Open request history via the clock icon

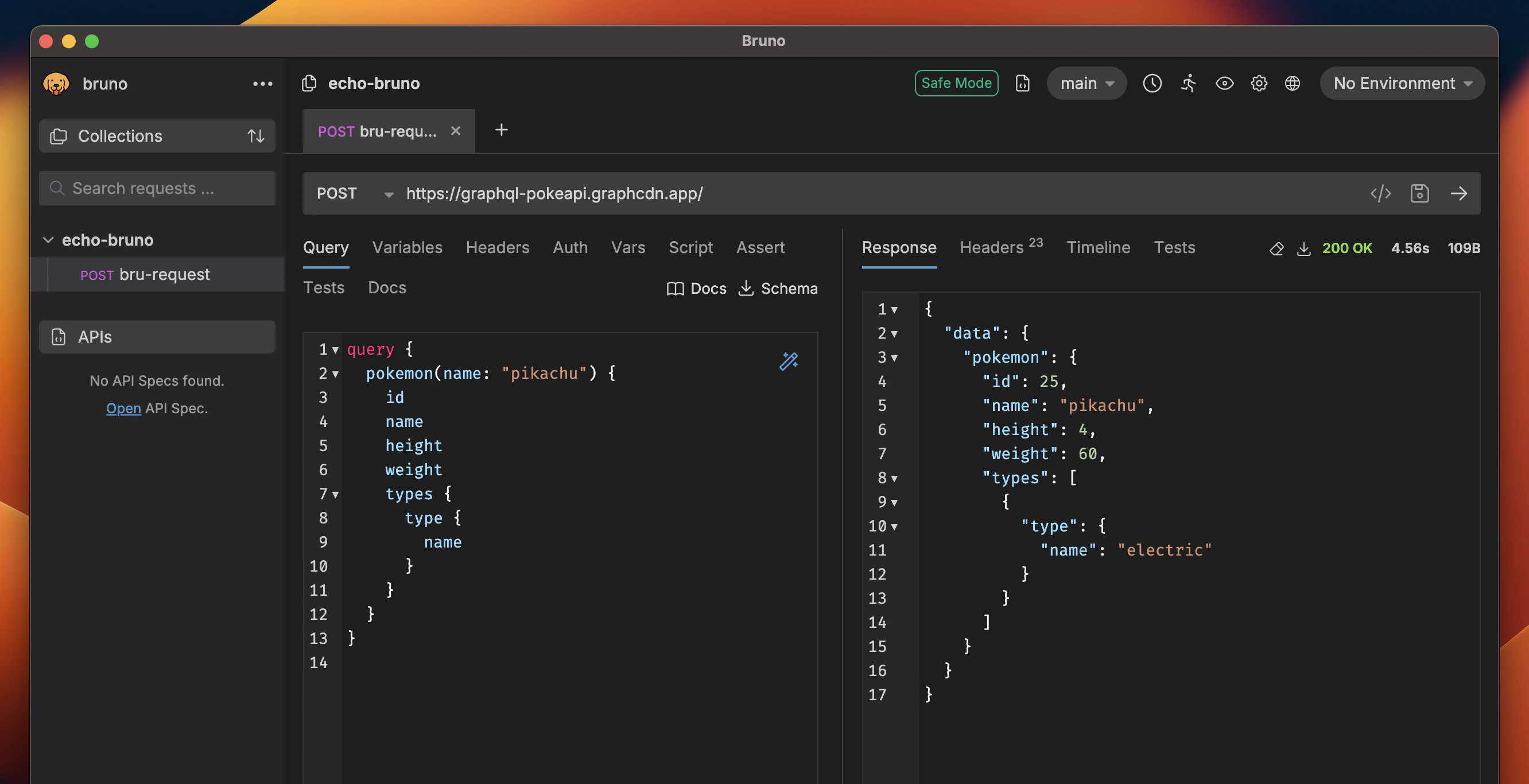pyautogui.click(x=1152, y=84)
